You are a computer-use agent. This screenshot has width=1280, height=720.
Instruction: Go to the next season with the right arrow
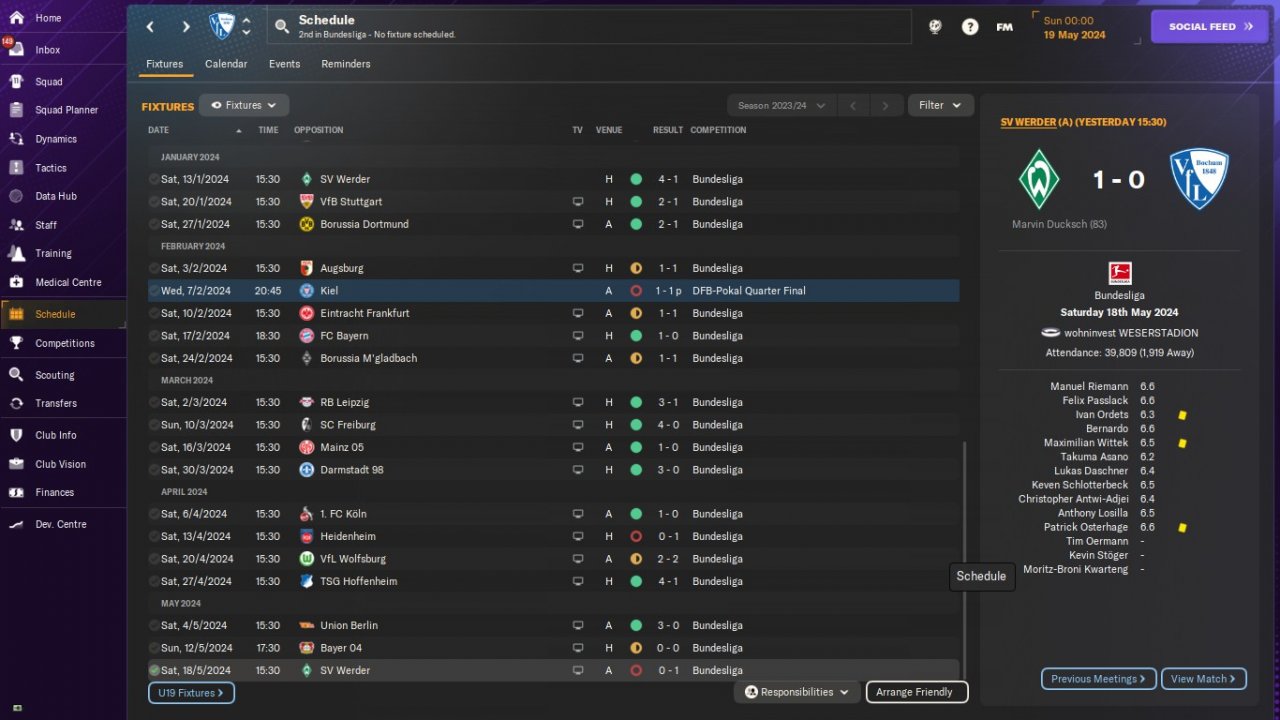click(885, 105)
